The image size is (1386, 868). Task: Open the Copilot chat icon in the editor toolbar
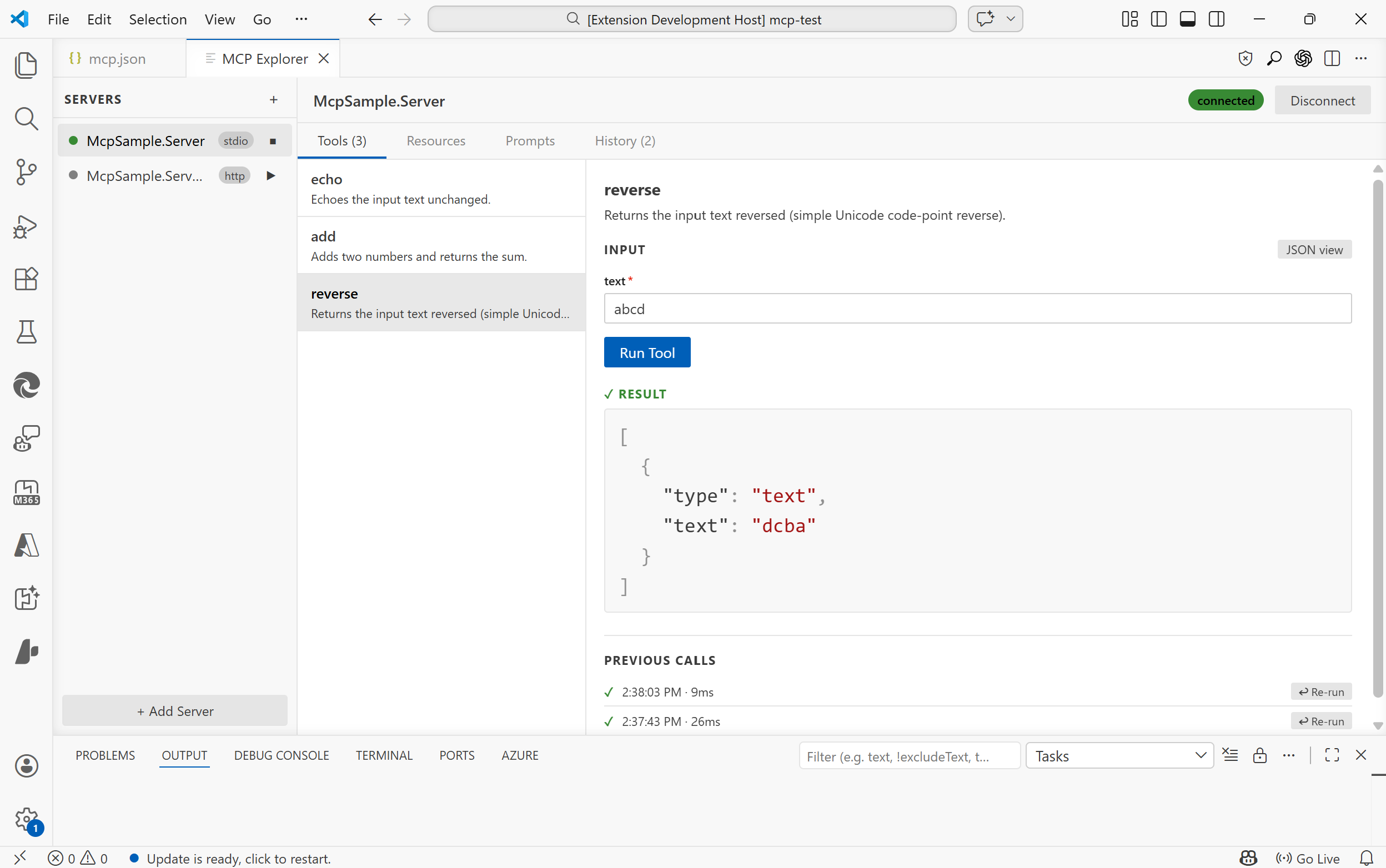point(1303,58)
